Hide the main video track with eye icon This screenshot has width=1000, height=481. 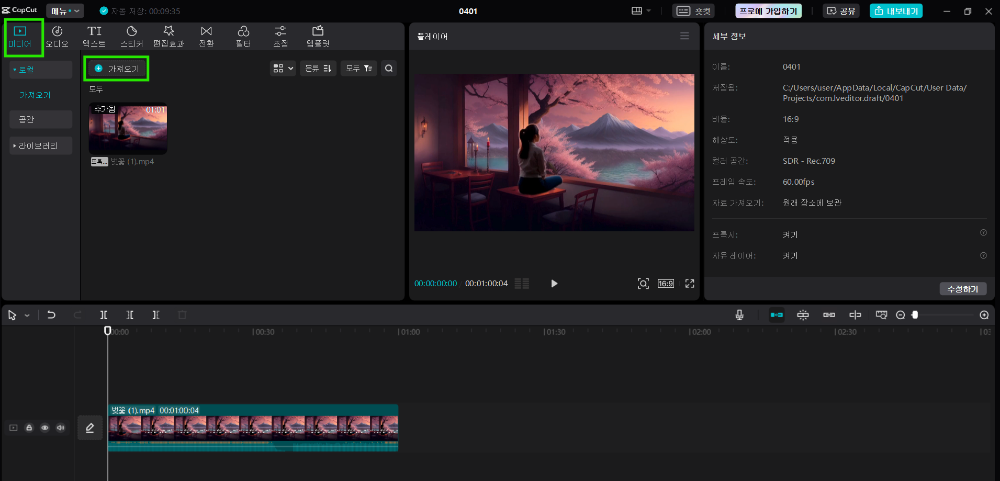point(45,428)
